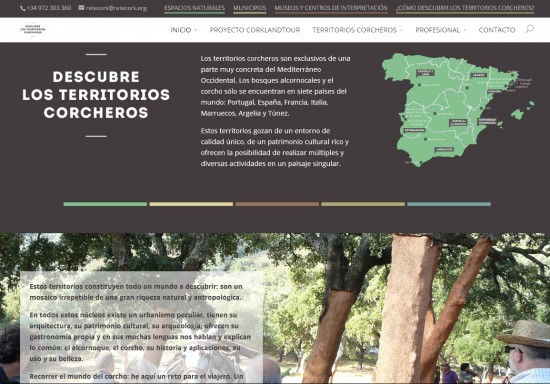The image size is (550, 384).
Task: Select the Andalucía label on map
Action: click(444, 149)
